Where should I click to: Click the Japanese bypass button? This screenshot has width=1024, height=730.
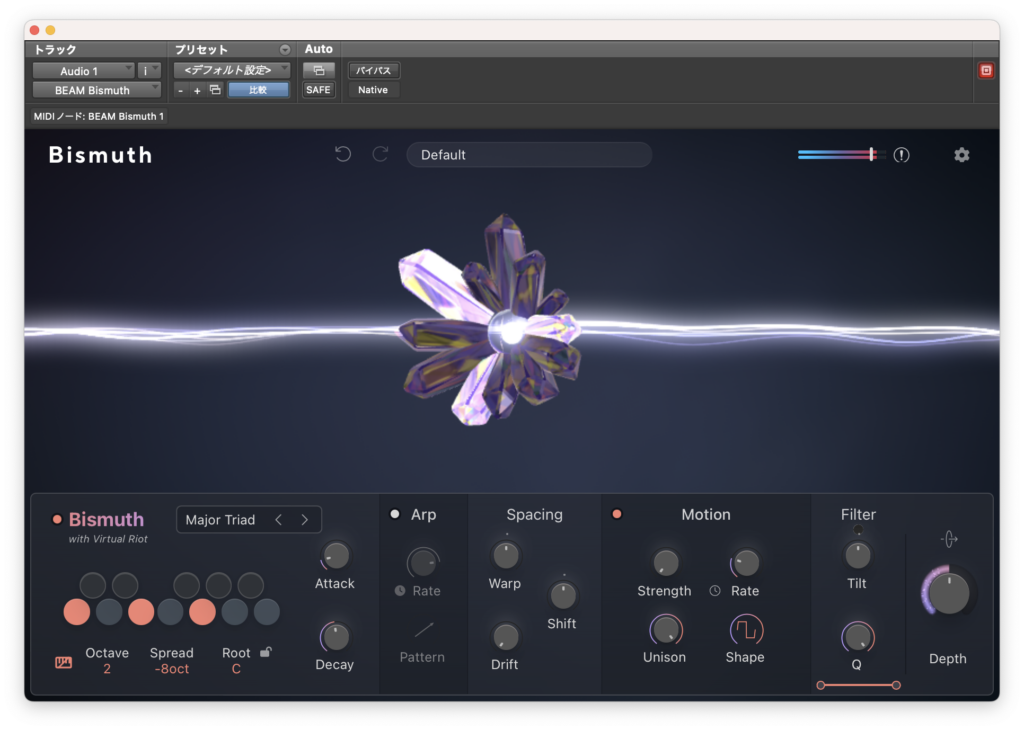[374, 71]
